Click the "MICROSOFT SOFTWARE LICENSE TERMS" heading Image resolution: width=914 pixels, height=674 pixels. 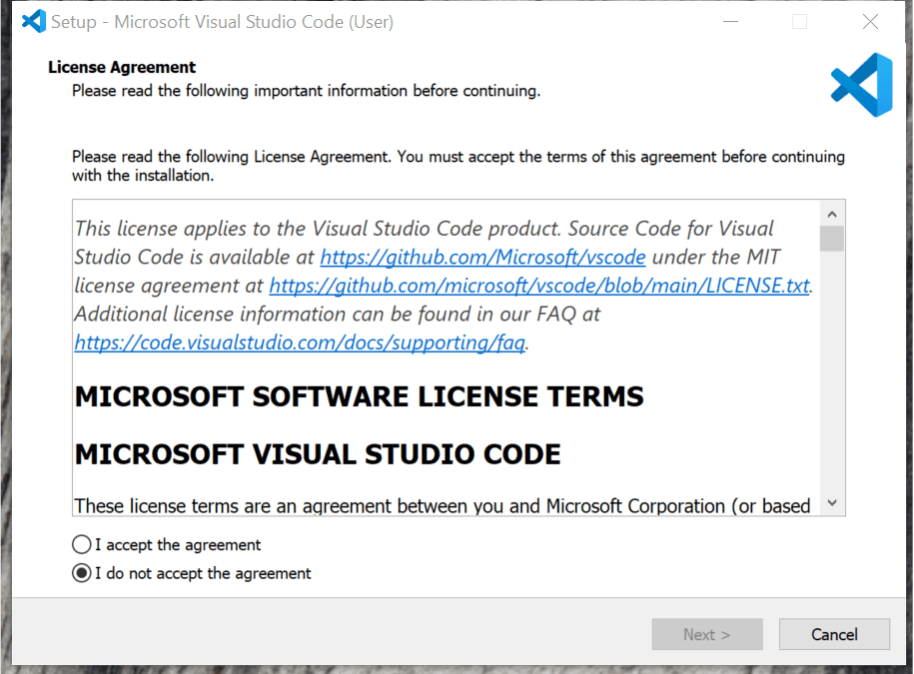pyautogui.click(x=359, y=397)
